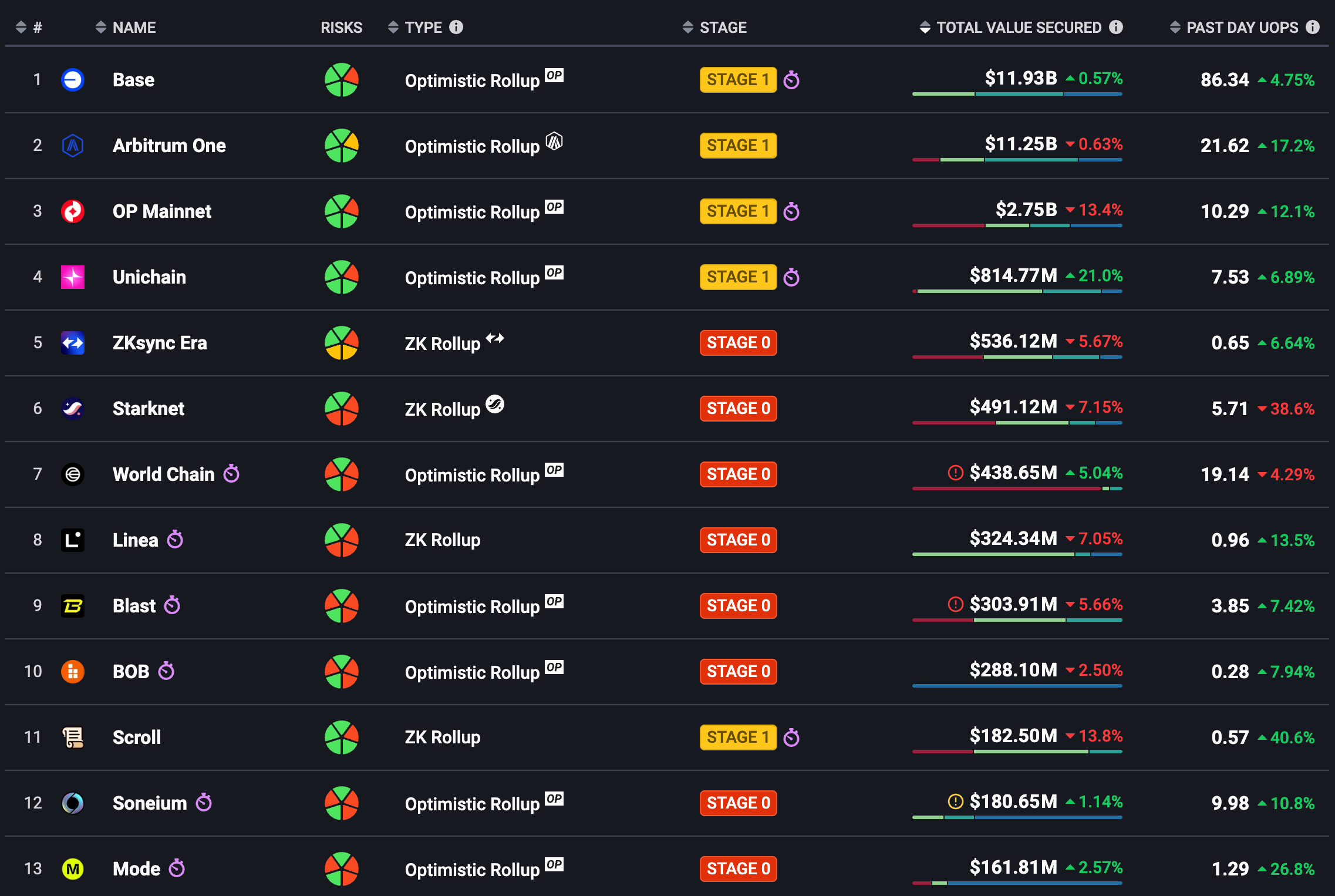Click the ZK stack badge on ZKsync Era
Screen dimensions: 1335x896
tap(495, 338)
